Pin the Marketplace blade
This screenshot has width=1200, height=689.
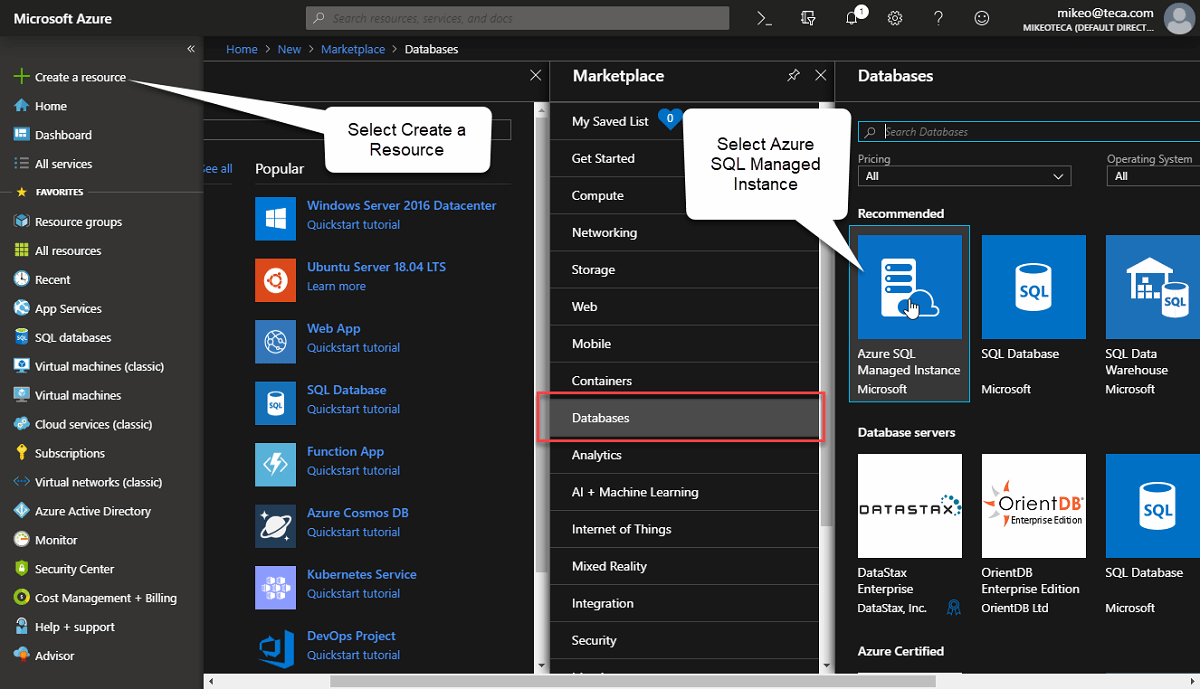tap(793, 76)
